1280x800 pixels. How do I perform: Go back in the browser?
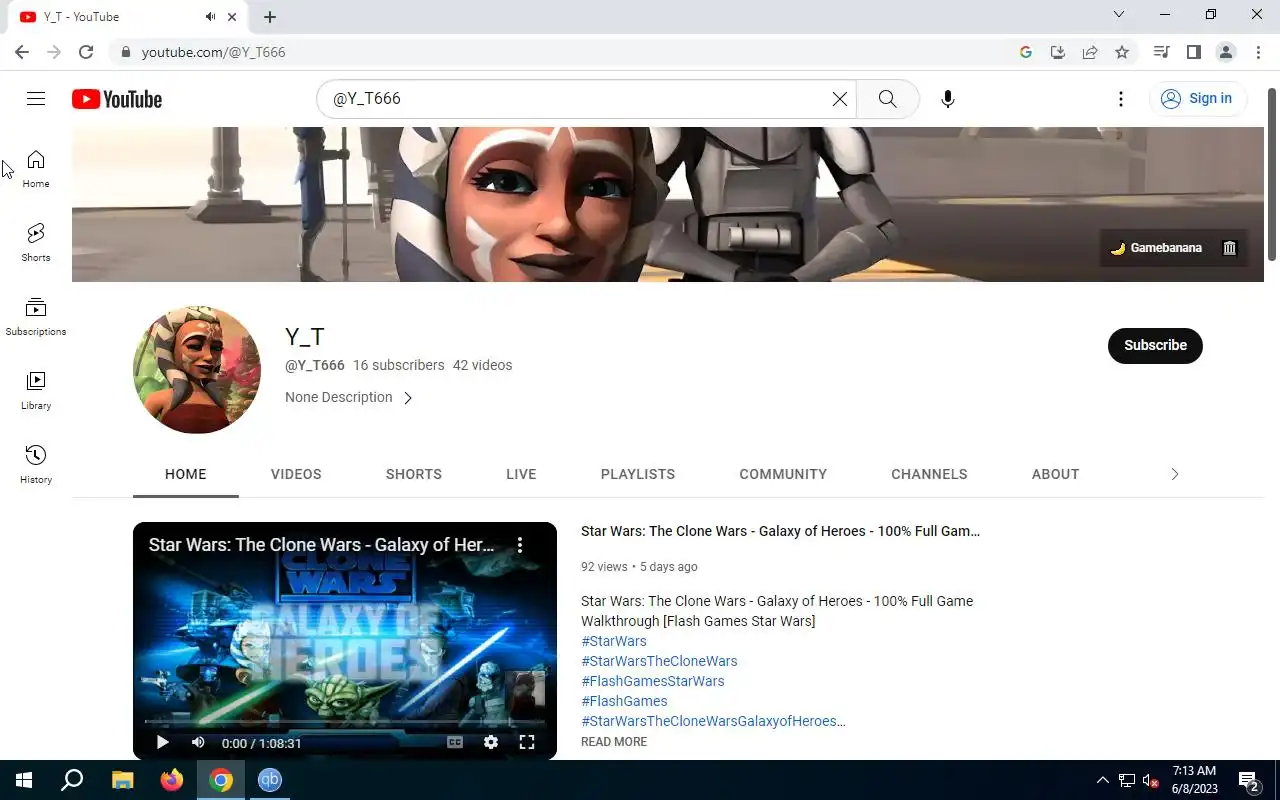click(22, 52)
